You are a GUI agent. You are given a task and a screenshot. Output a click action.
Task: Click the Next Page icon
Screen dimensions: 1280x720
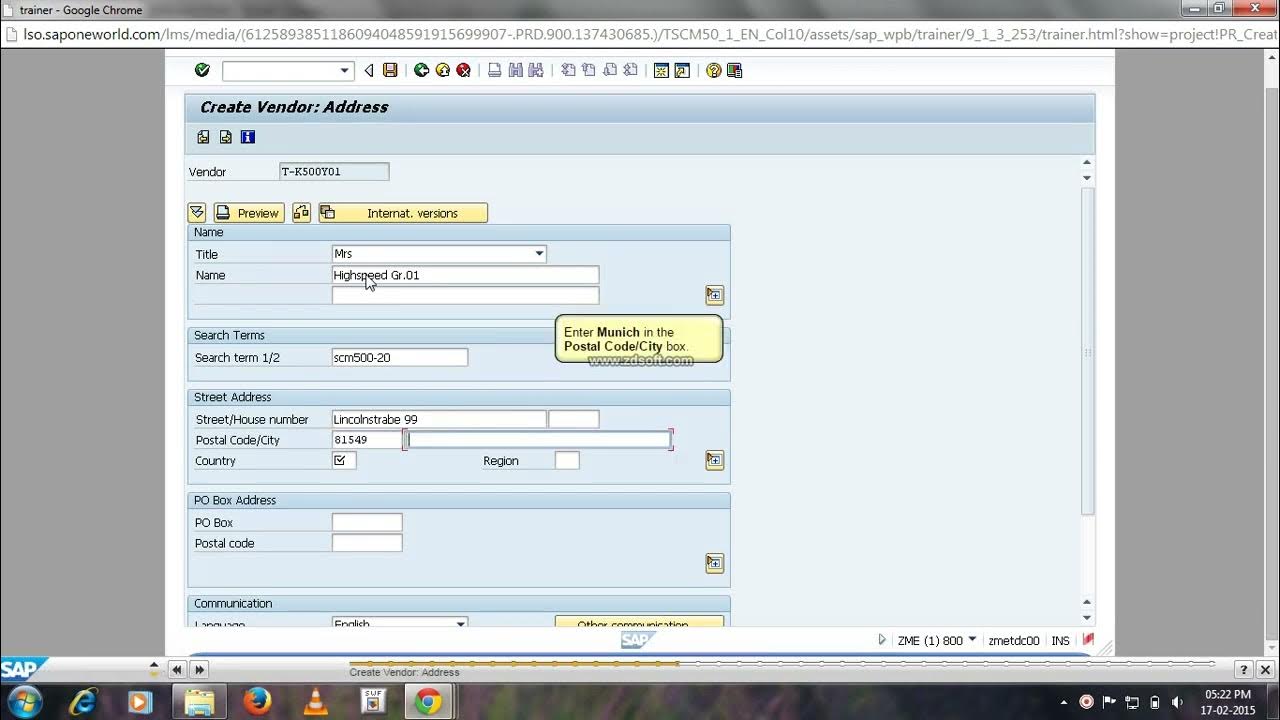pos(609,70)
